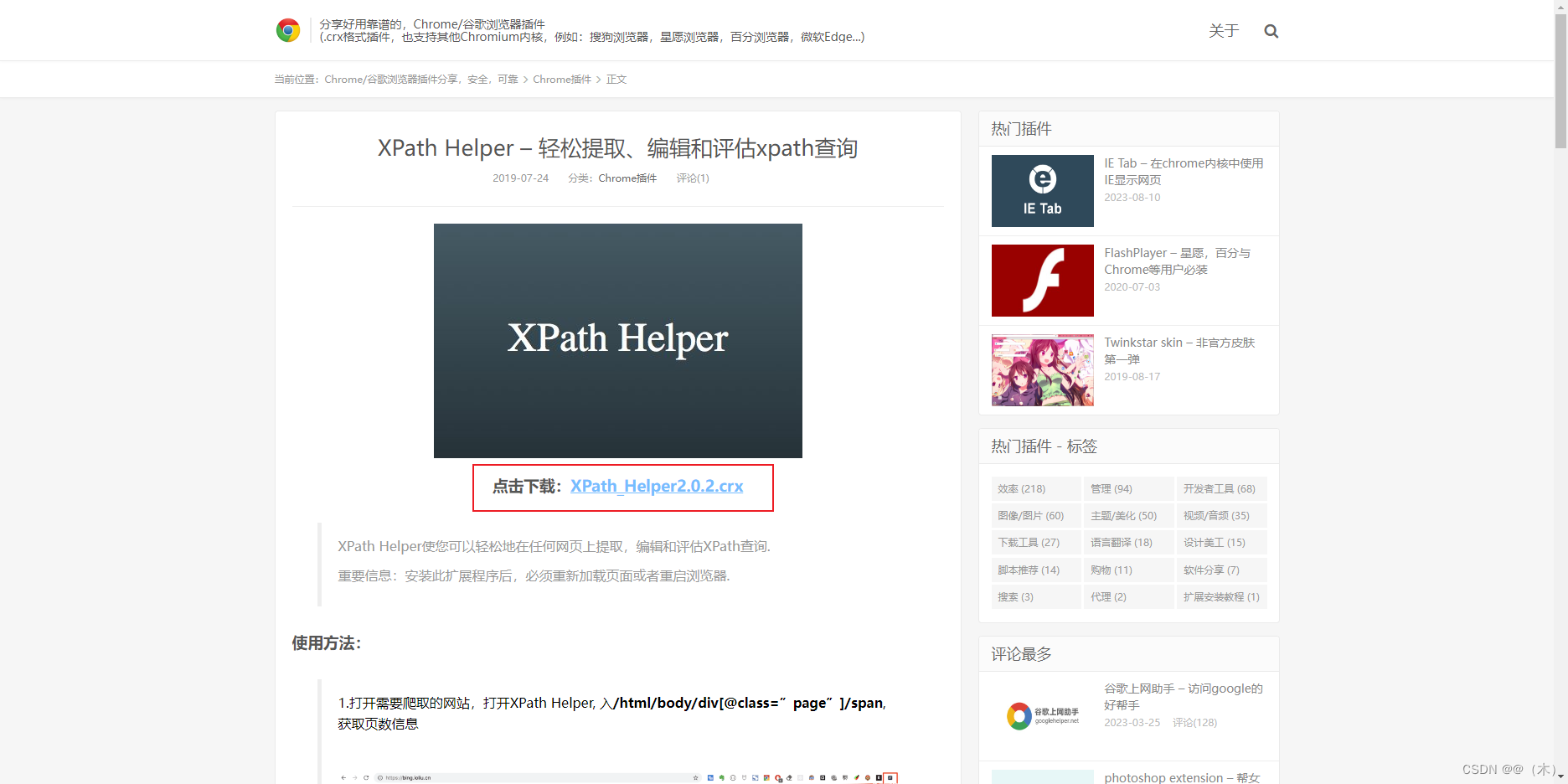Viewport: 1568px width, 784px height.
Task: Click the 使用方法 heading text
Action: 327,643
